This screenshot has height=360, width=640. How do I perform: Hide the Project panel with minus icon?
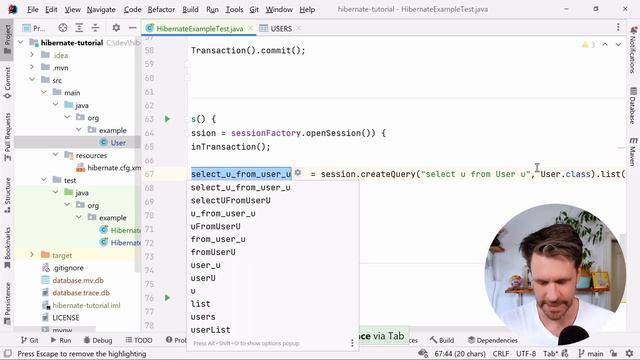[132, 28]
